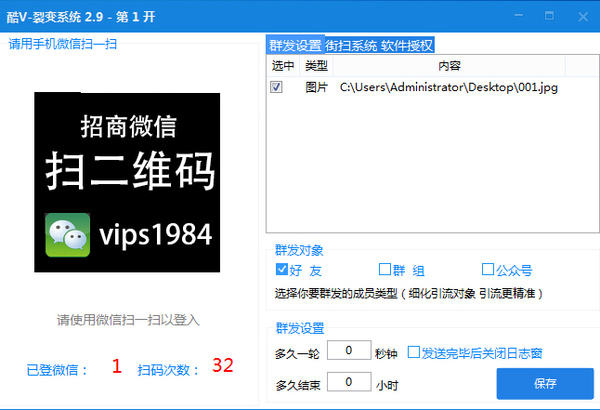This screenshot has width=600, height=410.
Task: Click the green WeChat logo icon
Action: [x=68, y=235]
